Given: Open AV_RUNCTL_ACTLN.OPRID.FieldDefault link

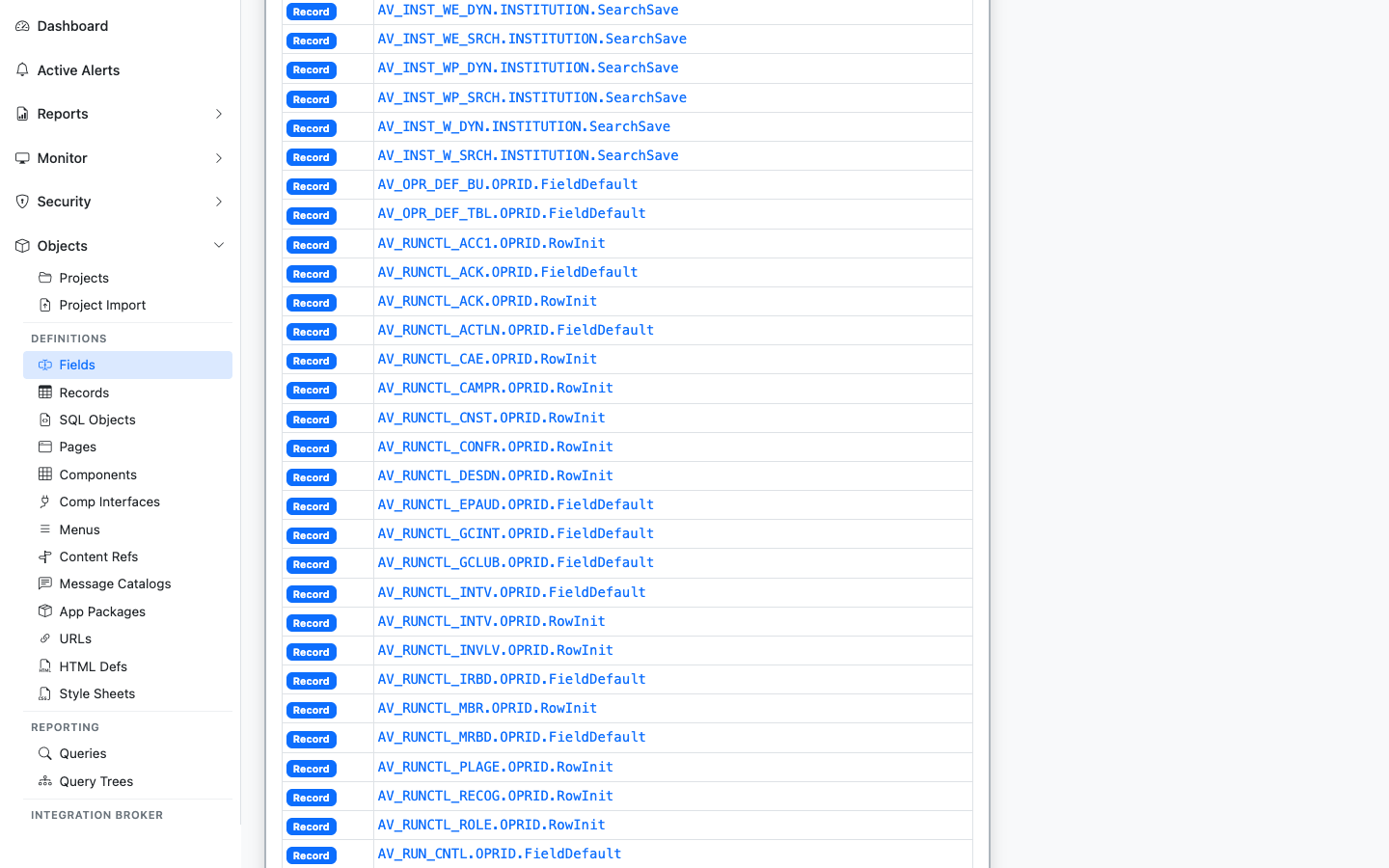Looking at the screenshot, I should tap(516, 330).
